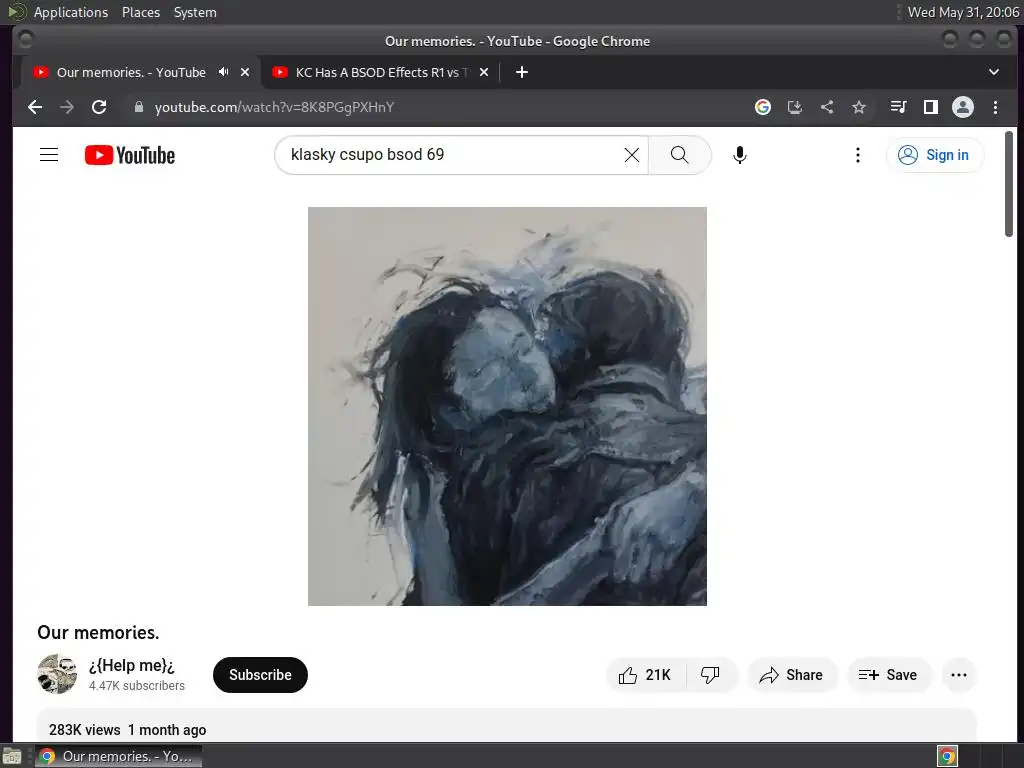The image size is (1024, 768).
Task: Click the Share button under video
Action: pos(792,675)
